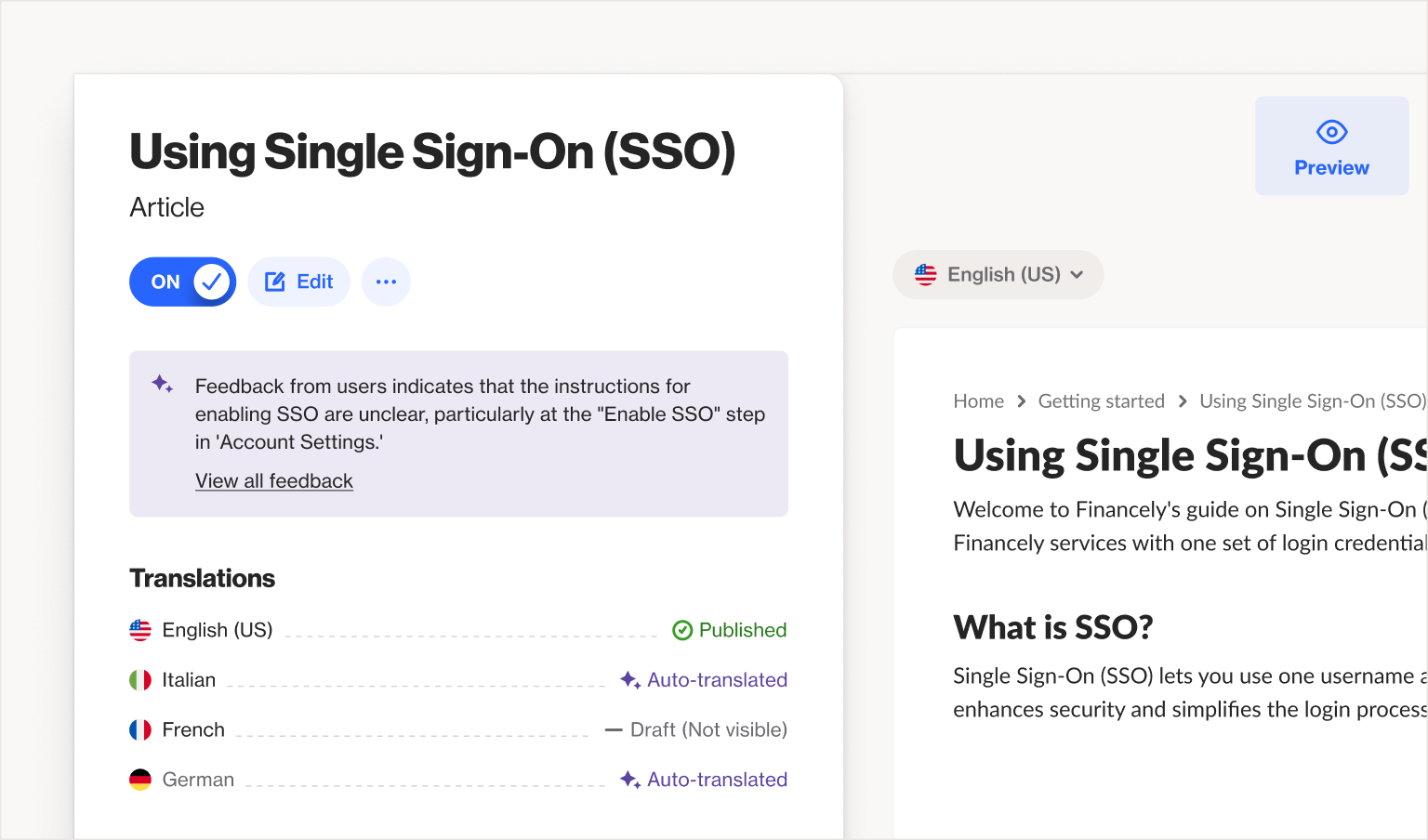Click the French flag icon
This screenshot has width=1428, height=840.
pyautogui.click(x=140, y=730)
